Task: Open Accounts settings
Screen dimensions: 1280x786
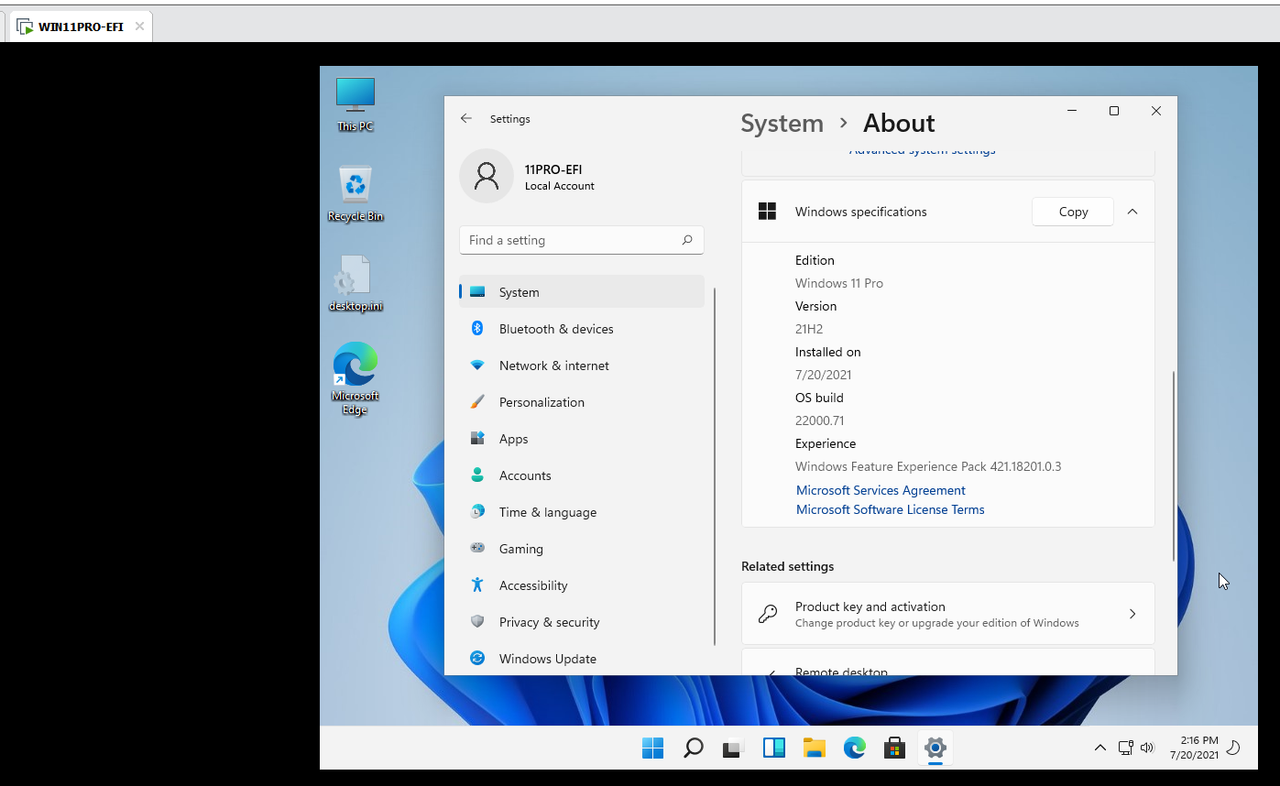Action: 581,476
